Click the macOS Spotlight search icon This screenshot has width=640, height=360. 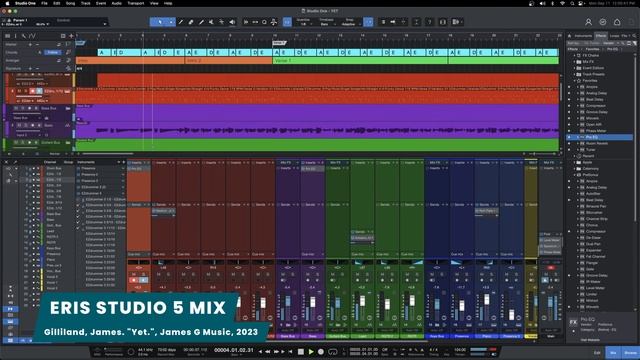pos(572,3)
